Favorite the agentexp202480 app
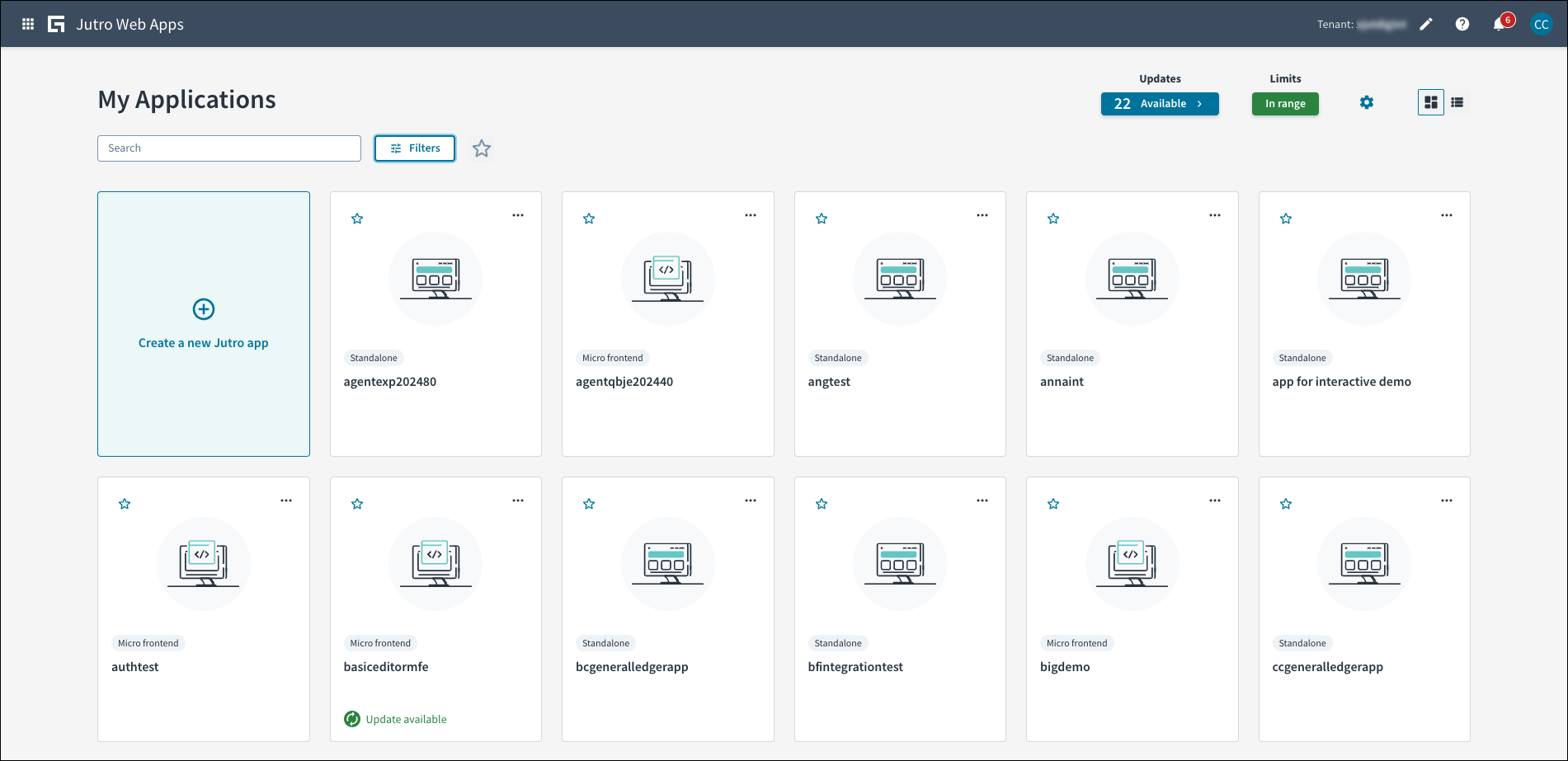The width and height of the screenshot is (1568, 761). 357,218
